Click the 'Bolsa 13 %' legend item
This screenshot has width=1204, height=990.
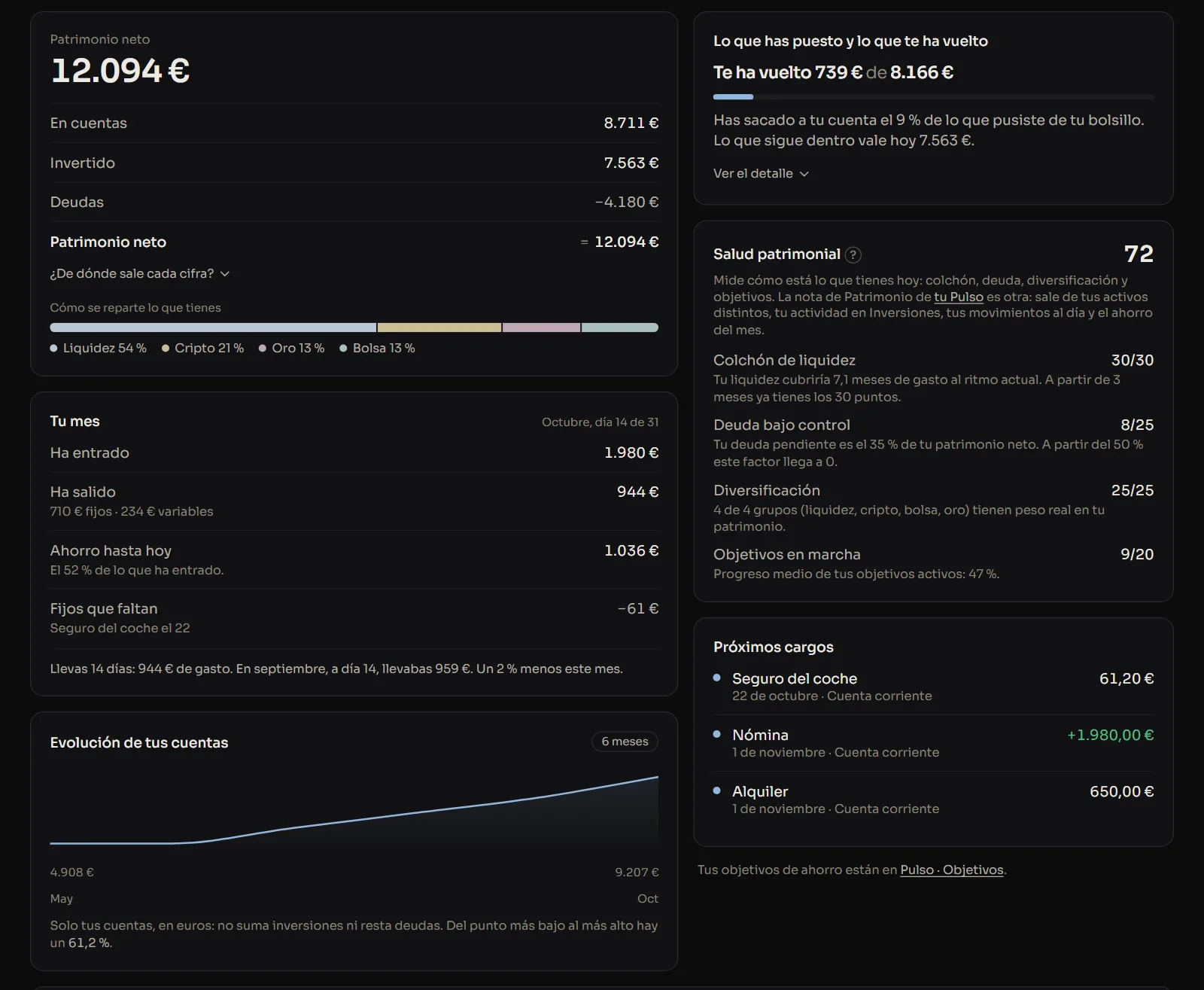(x=377, y=348)
